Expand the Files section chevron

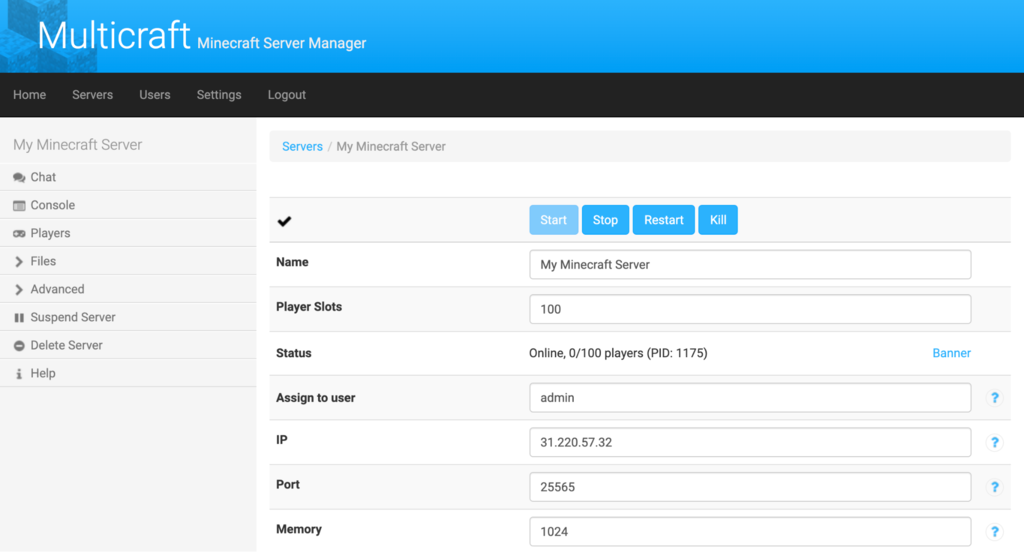(x=19, y=261)
